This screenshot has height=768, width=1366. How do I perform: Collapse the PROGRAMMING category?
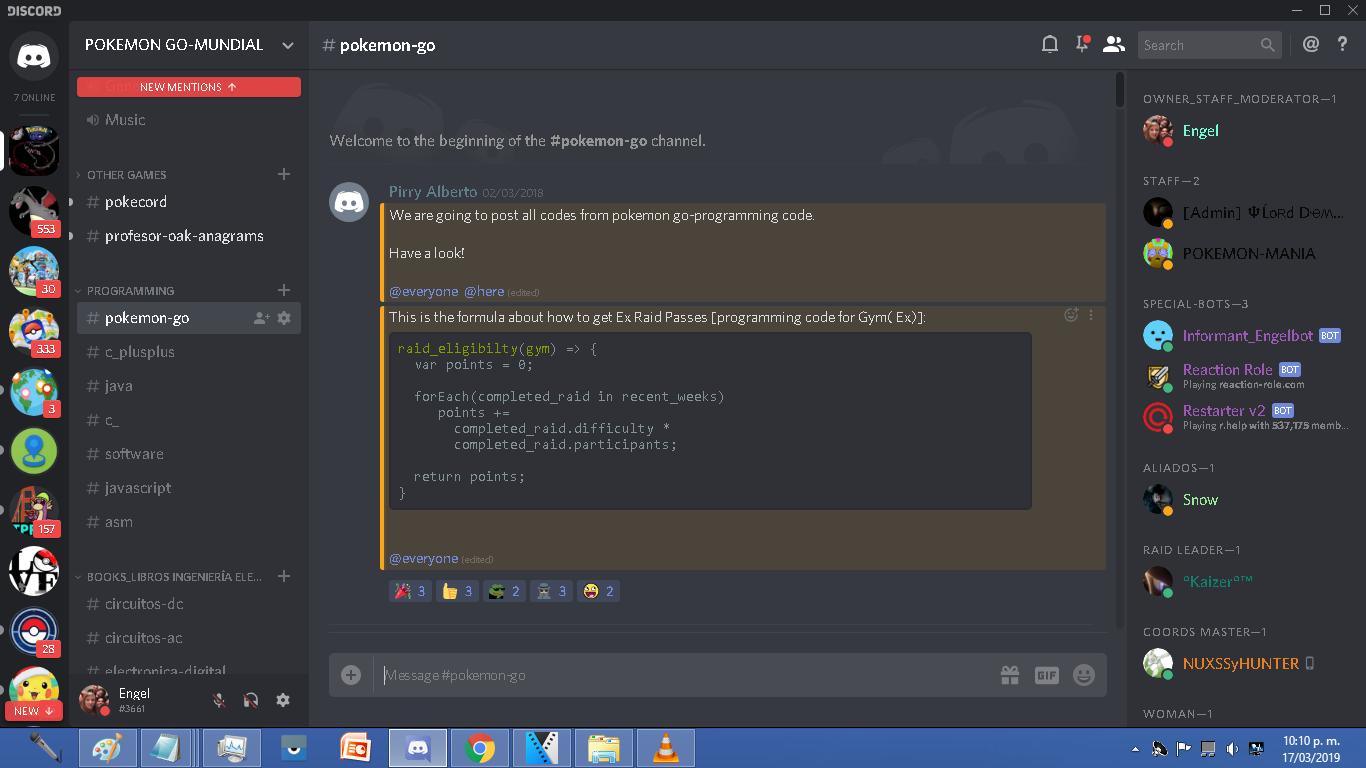coord(130,291)
